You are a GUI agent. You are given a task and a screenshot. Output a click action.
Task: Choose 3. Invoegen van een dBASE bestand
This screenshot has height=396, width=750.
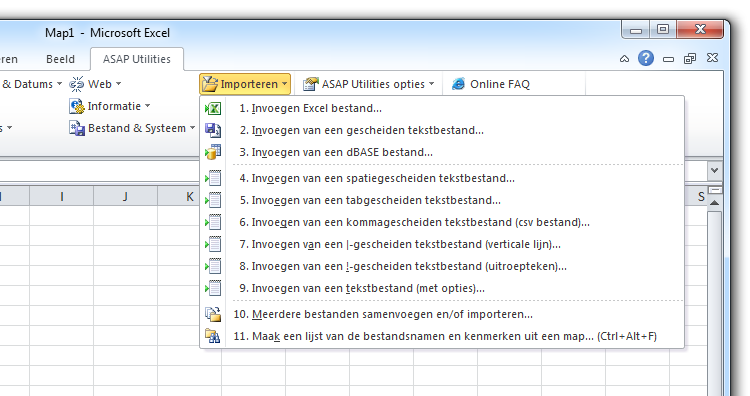click(x=442, y=152)
